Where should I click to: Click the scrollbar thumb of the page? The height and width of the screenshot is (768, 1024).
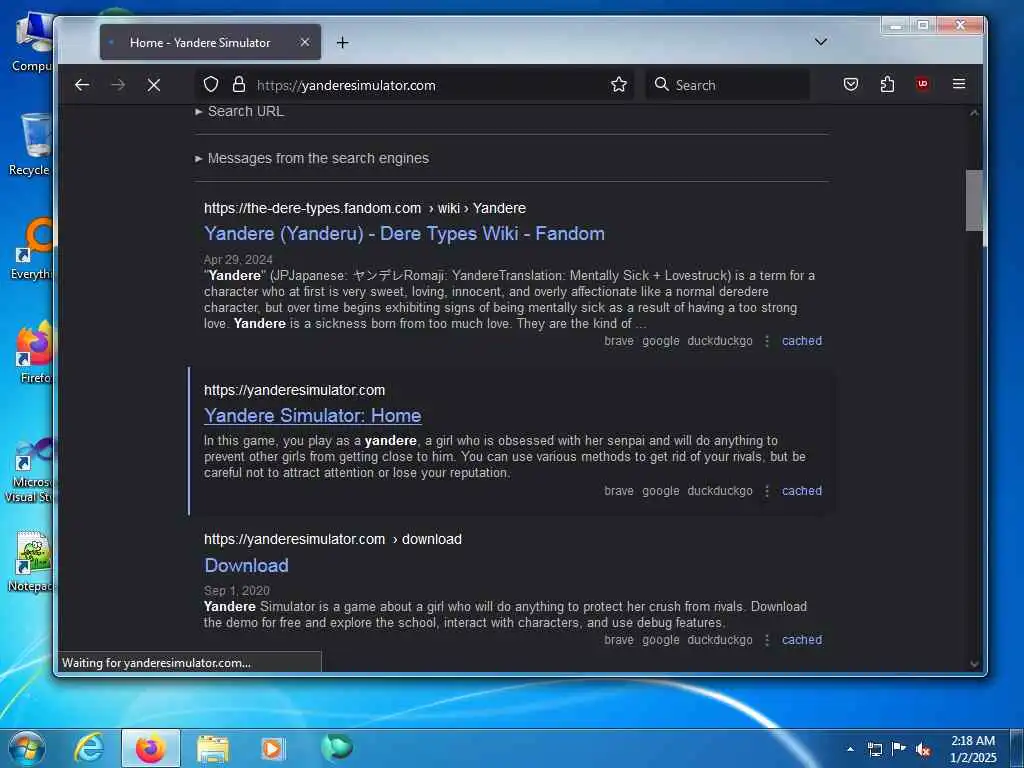tap(974, 200)
